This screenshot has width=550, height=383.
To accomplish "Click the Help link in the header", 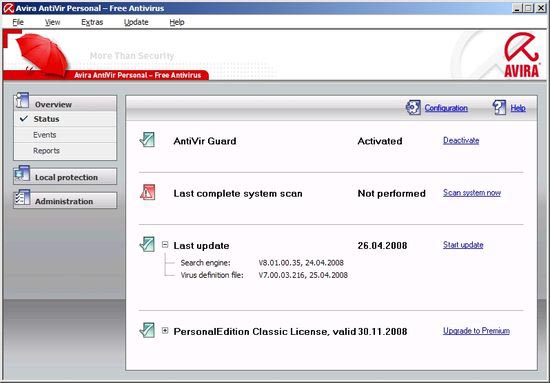I will (518, 108).
